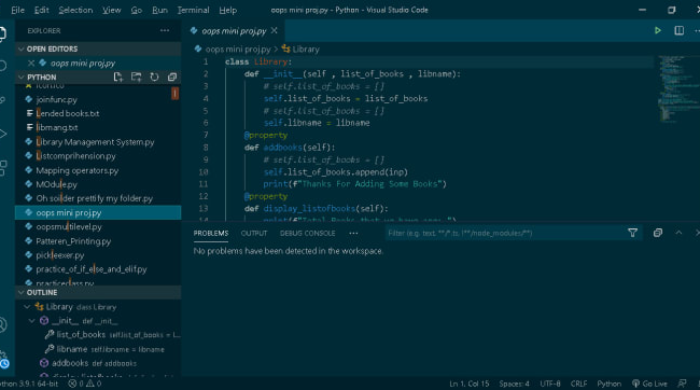
Task: Close oops mini proj.py in Open Editors
Action: pyautogui.click(x=31, y=63)
